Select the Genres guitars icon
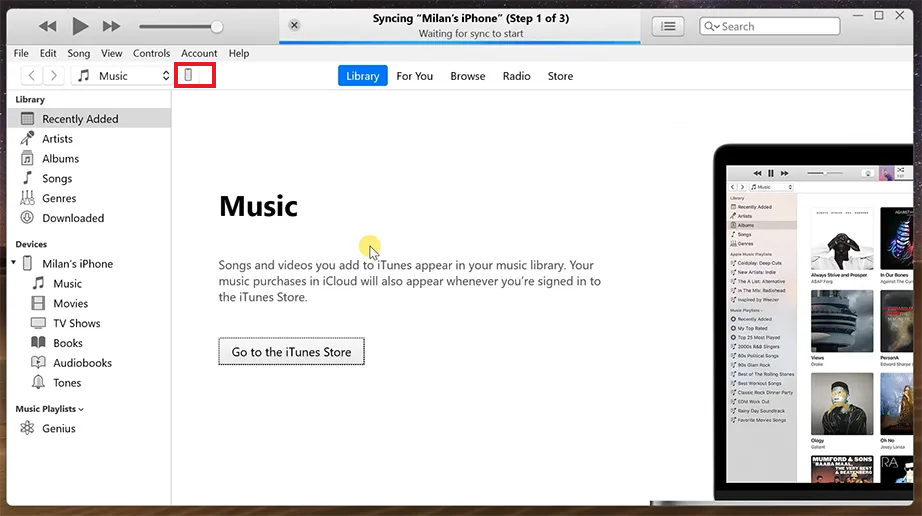This screenshot has width=922, height=516. (x=27, y=198)
